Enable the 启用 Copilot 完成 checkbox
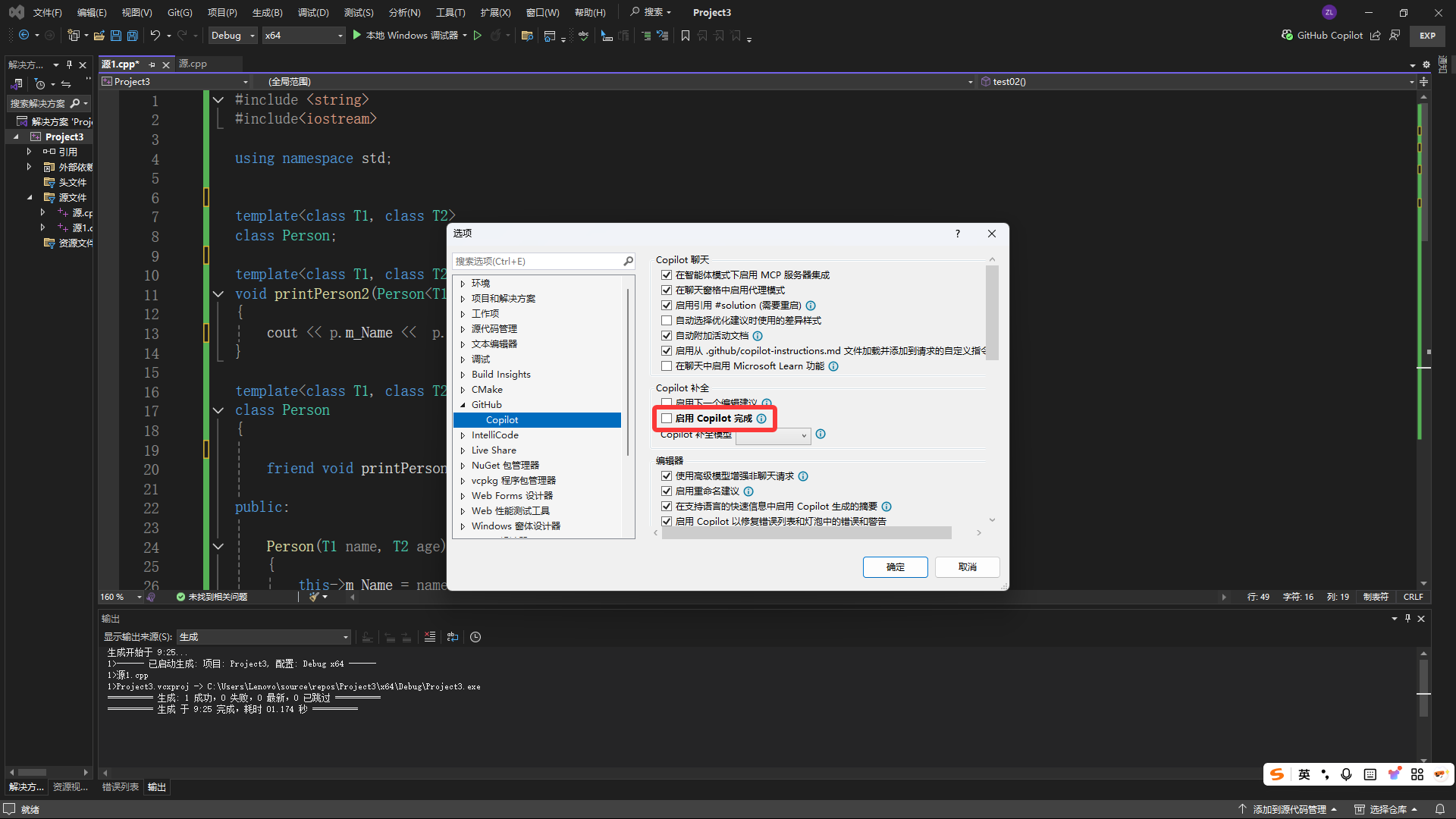Image resolution: width=1456 pixels, height=819 pixels. click(667, 419)
